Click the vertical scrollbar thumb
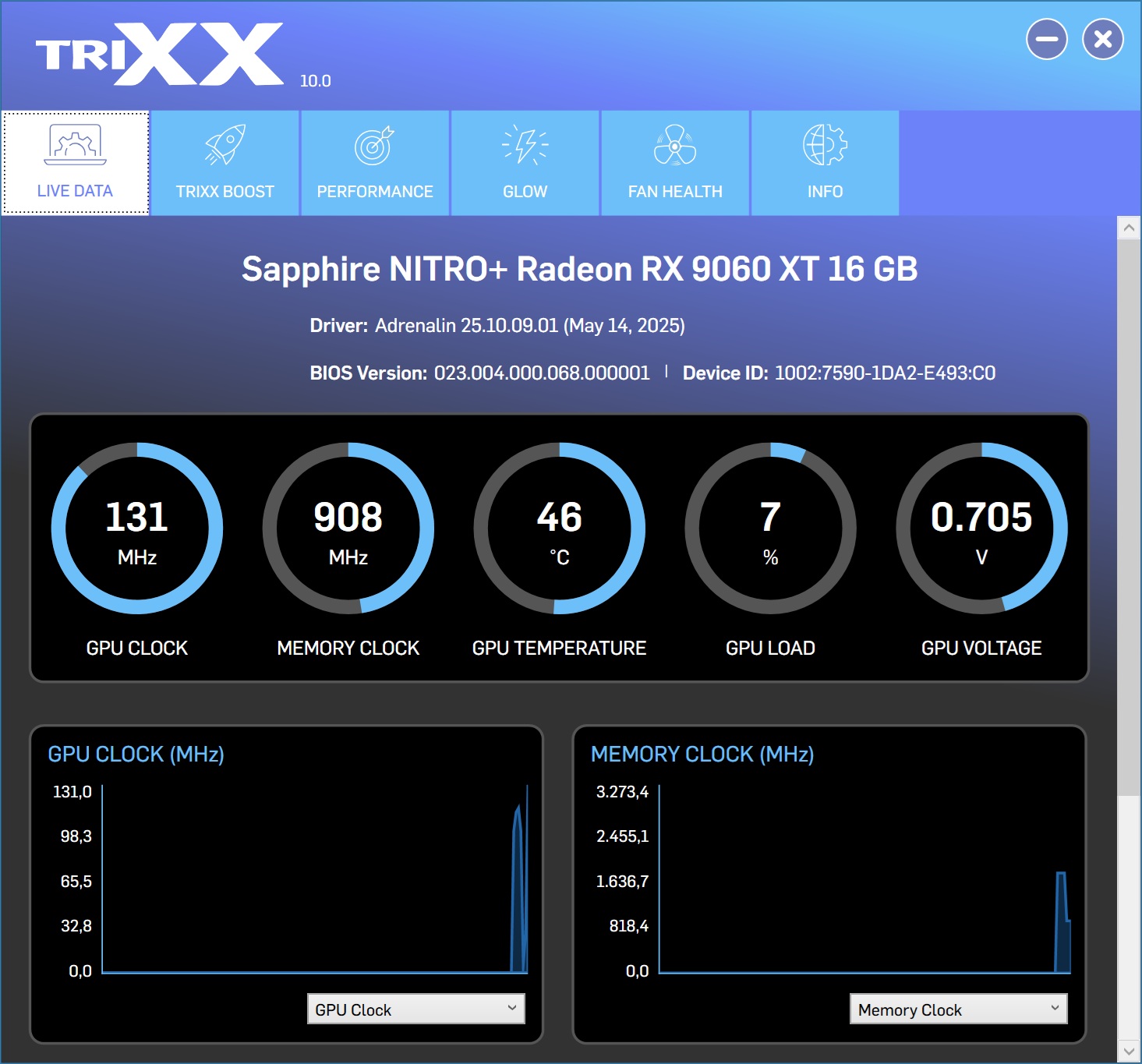The image size is (1142, 1064). pyautogui.click(x=1129, y=517)
